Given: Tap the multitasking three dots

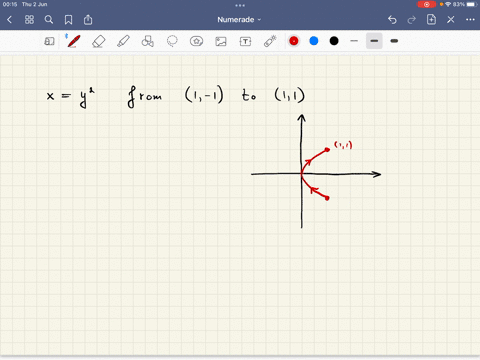Looking at the screenshot, I should coord(240,5).
